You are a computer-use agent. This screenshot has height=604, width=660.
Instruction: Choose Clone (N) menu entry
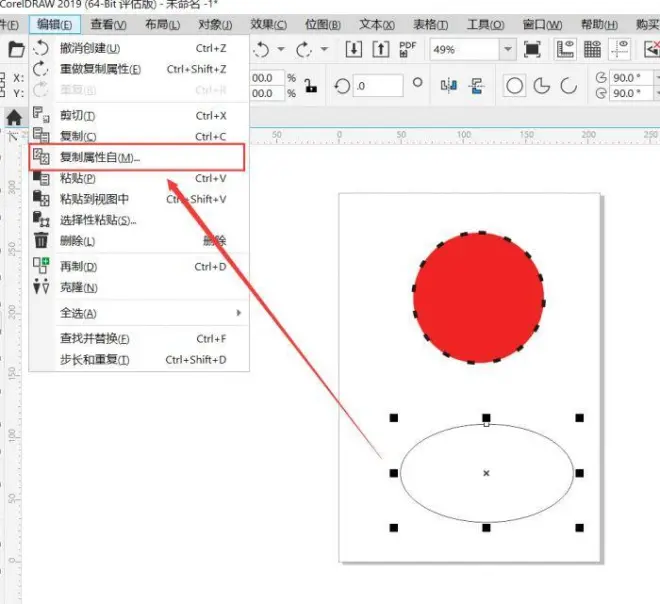139,287
